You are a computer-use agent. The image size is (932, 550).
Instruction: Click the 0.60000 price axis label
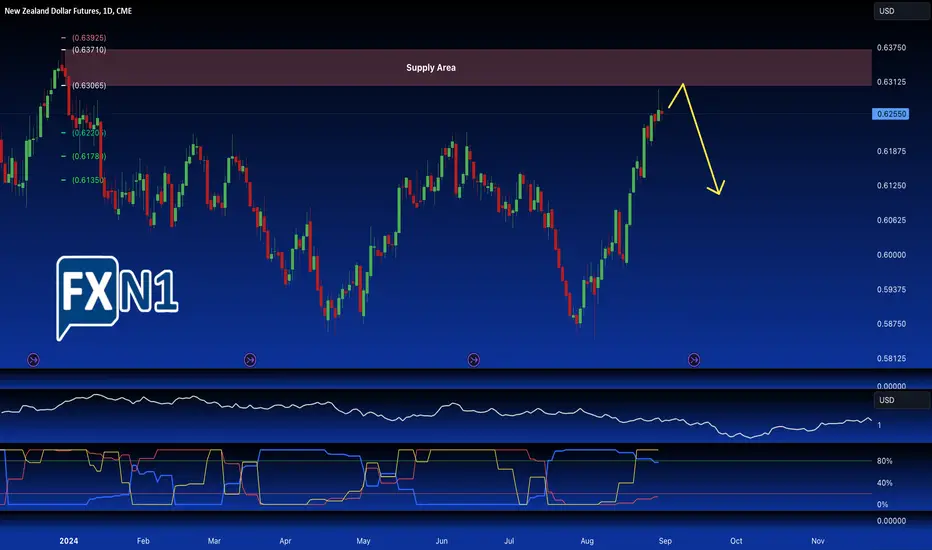[892, 255]
